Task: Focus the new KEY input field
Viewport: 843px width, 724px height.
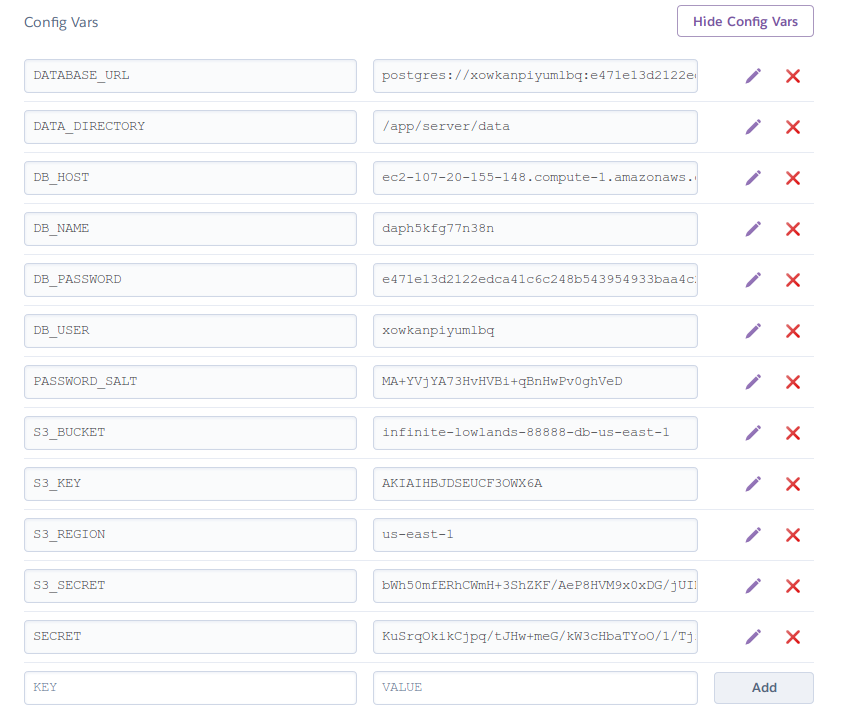Action: coord(190,688)
